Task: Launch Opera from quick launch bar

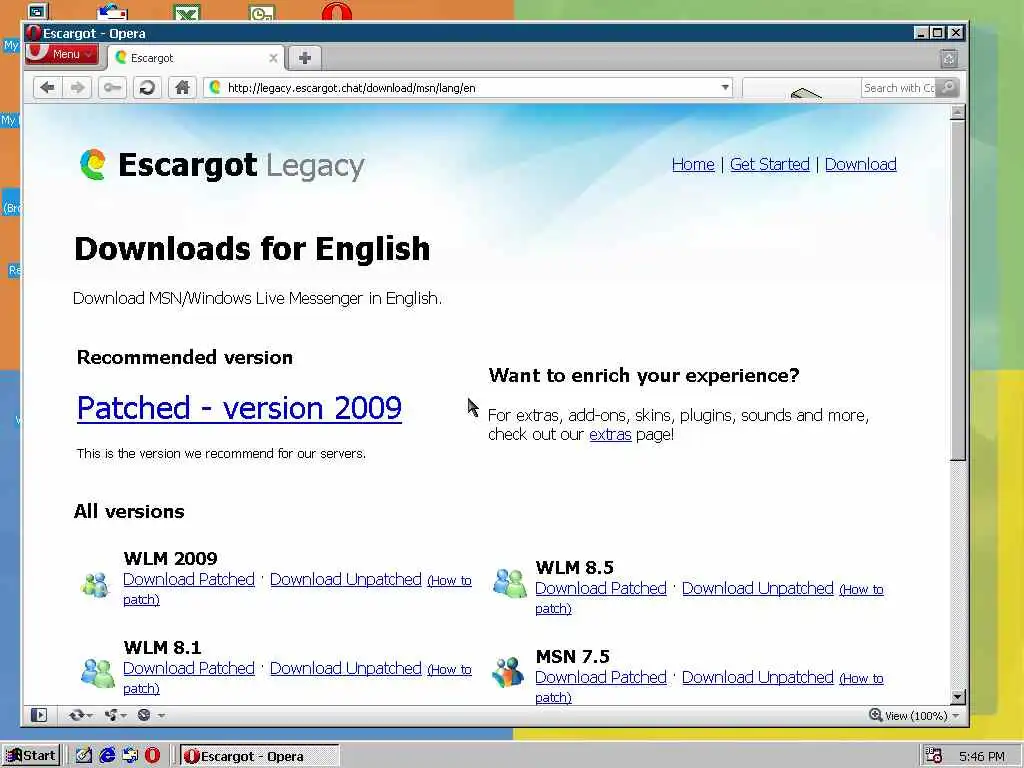Action: (x=152, y=756)
